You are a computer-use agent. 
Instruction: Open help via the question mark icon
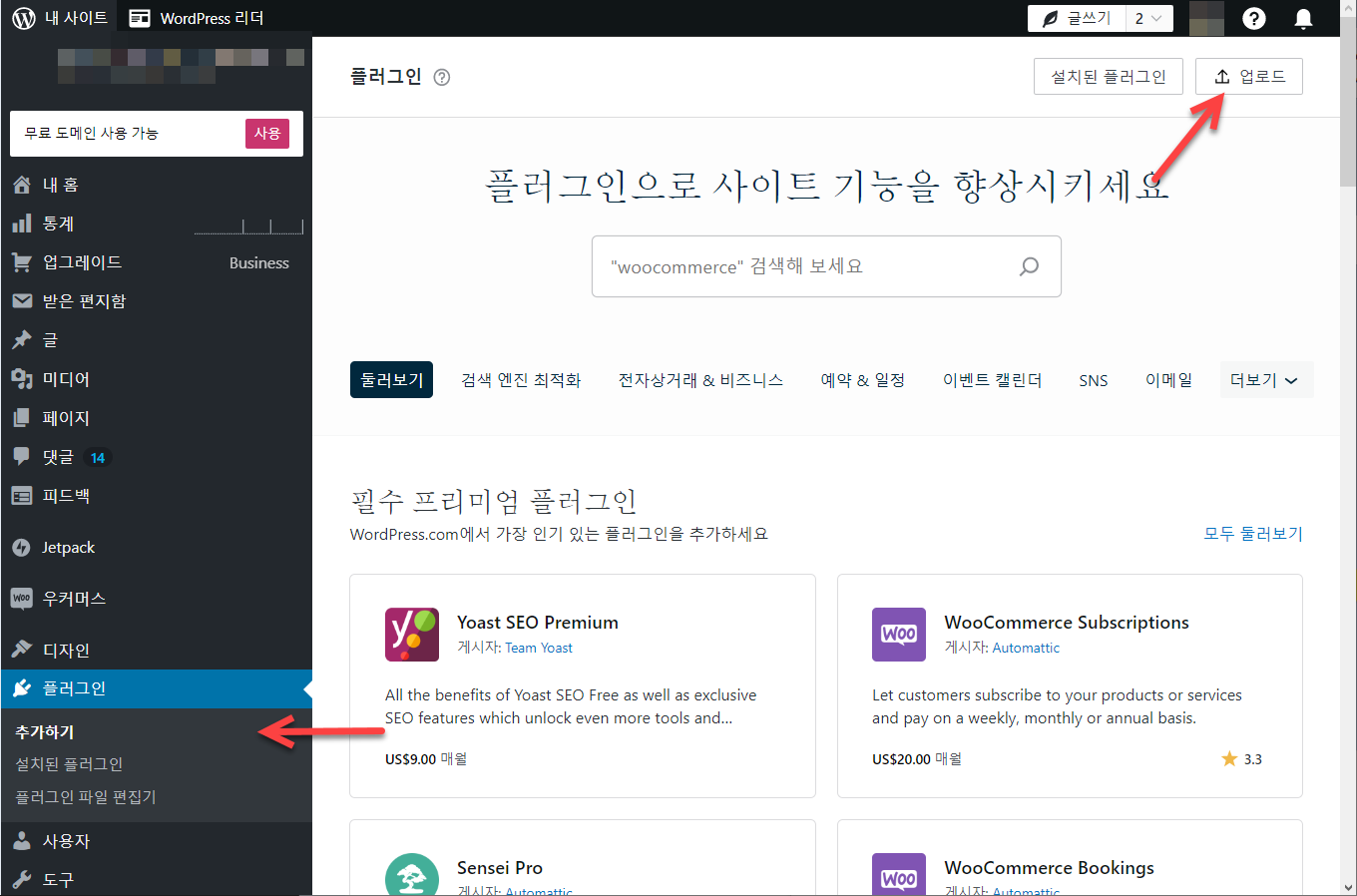coord(1254,18)
